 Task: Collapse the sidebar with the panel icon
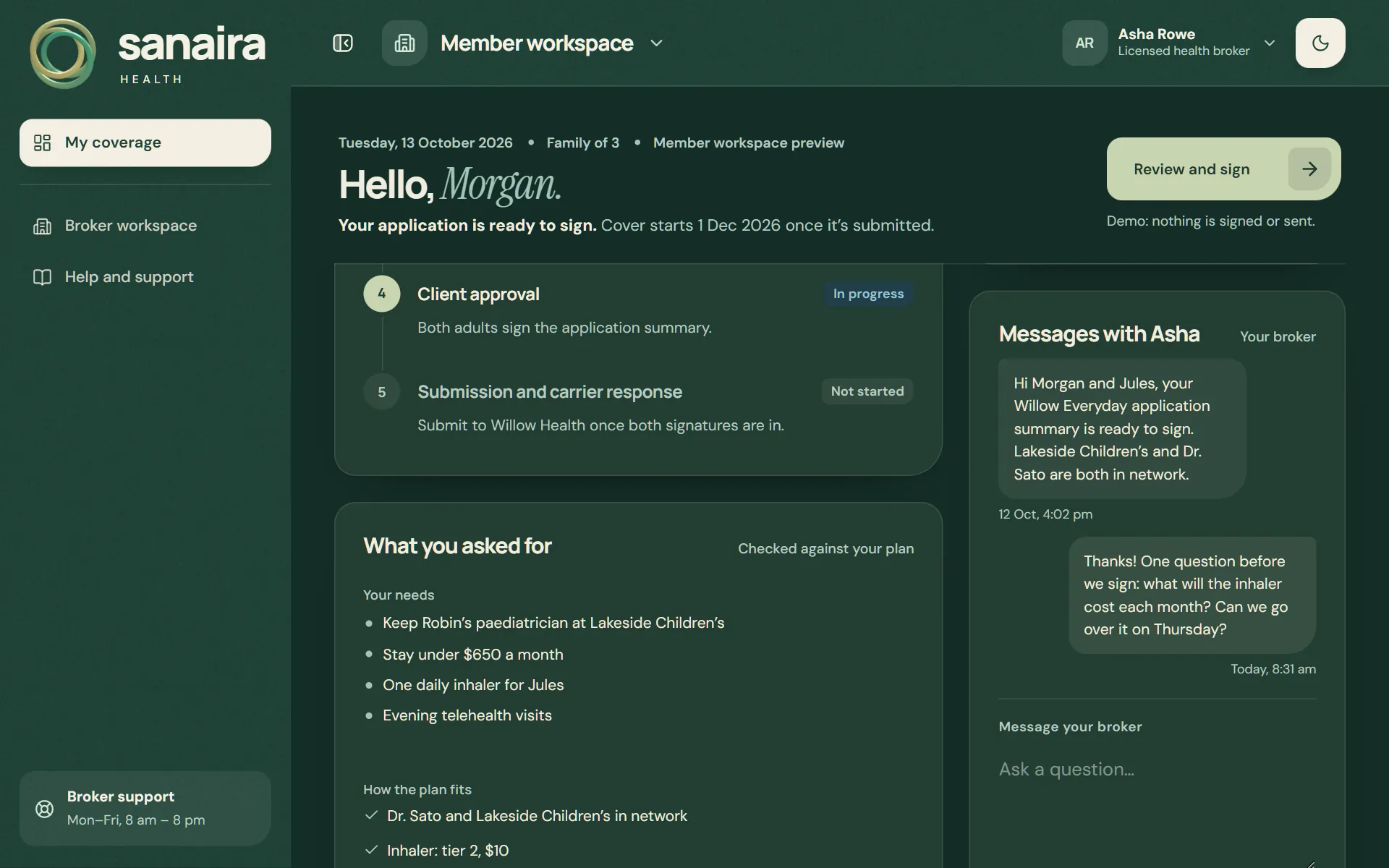[343, 43]
